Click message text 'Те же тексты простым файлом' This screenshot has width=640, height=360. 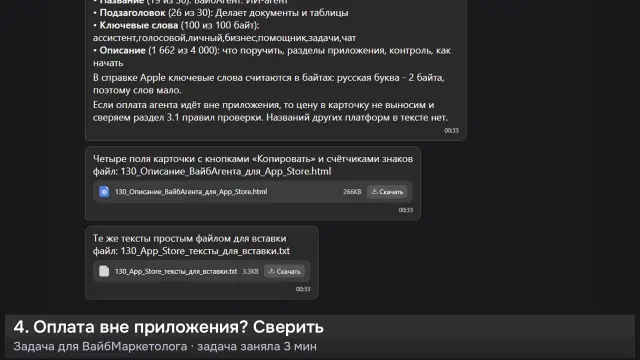(189, 238)
